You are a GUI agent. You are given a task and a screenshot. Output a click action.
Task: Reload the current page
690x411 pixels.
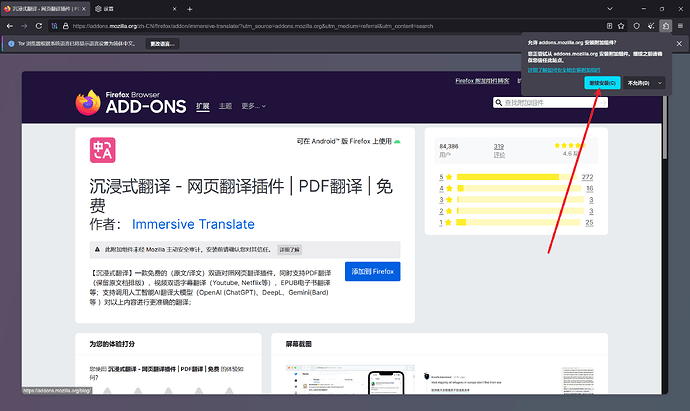point(39,26)
